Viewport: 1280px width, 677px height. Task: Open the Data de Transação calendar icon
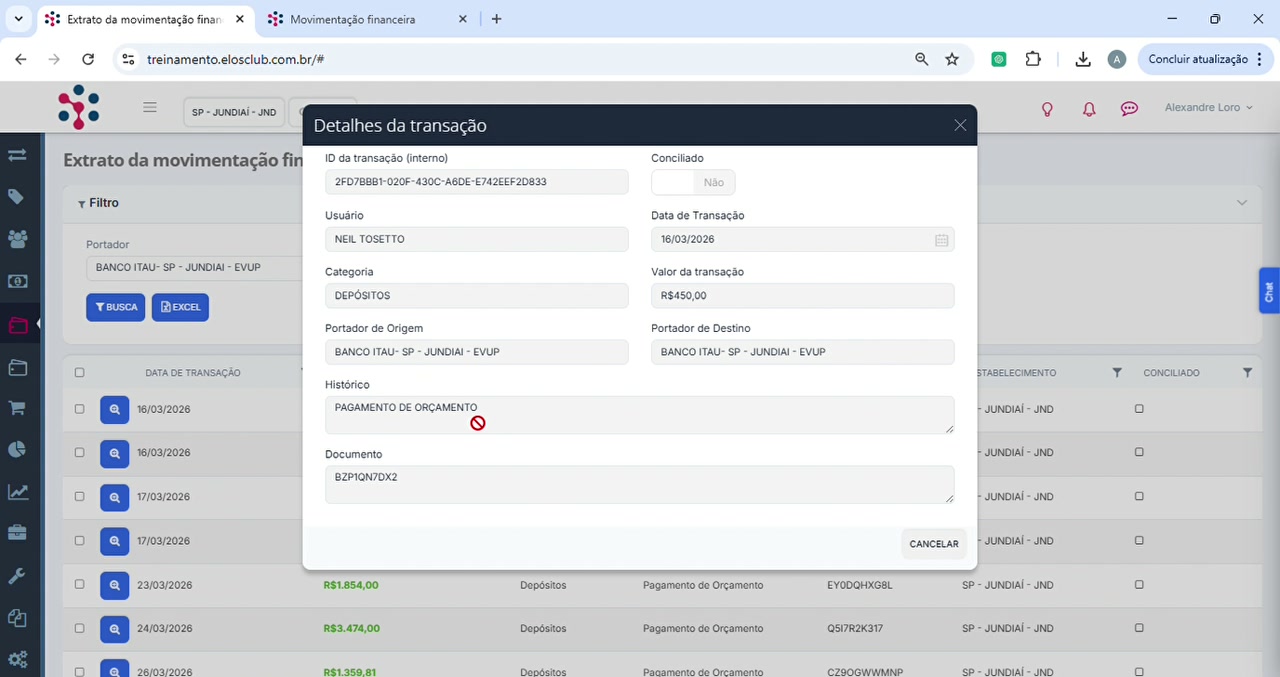tap(941, 240)
